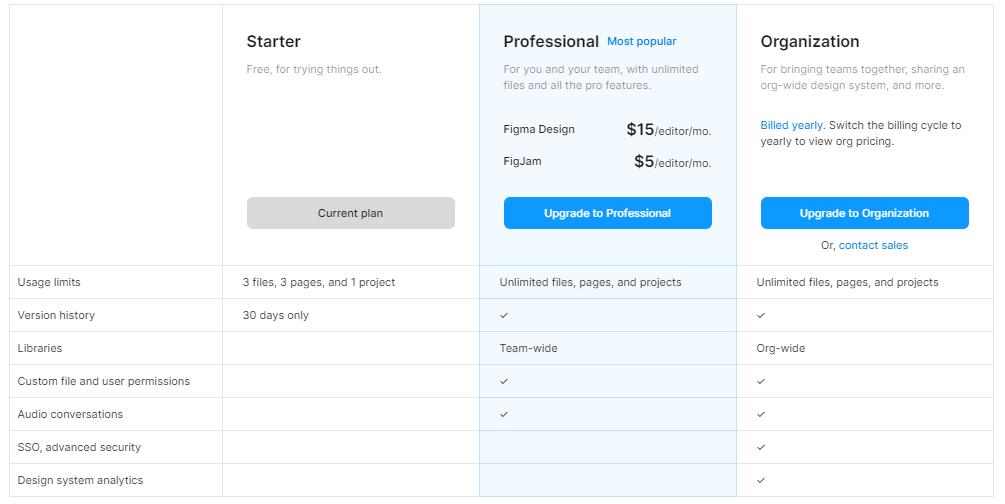The height and width of the screenshot is (504, 1005).
Task: Click Organization's Audio conversations checkmark
Action: 761,414
